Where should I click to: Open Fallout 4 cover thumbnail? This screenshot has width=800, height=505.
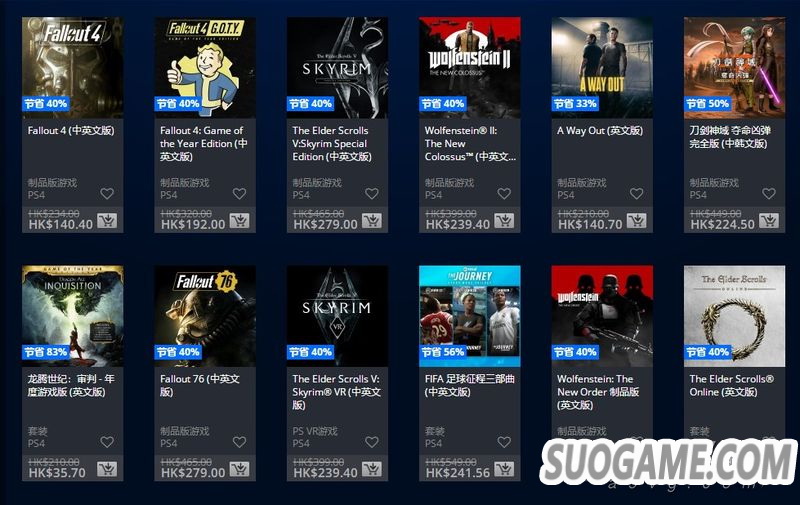pyautogui.click(x=72, y=68)
